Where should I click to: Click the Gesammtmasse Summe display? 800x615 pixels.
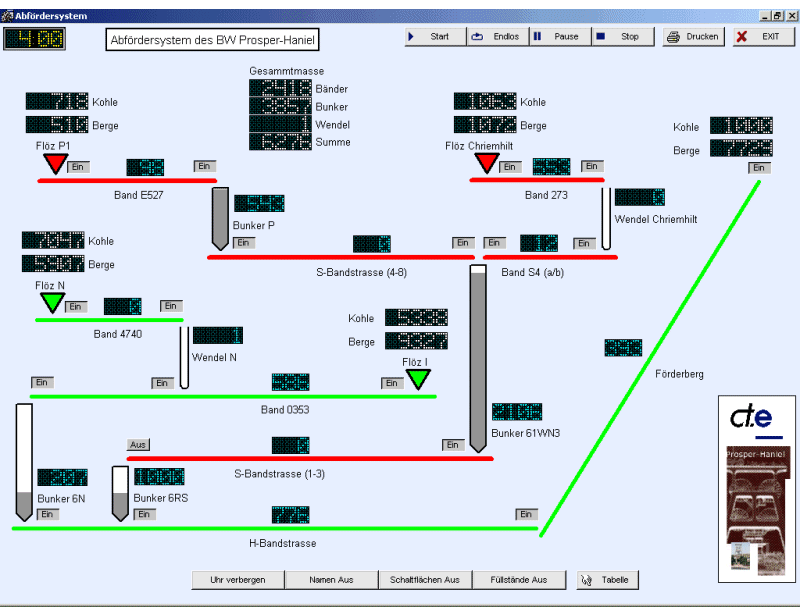tap(280, 142)
